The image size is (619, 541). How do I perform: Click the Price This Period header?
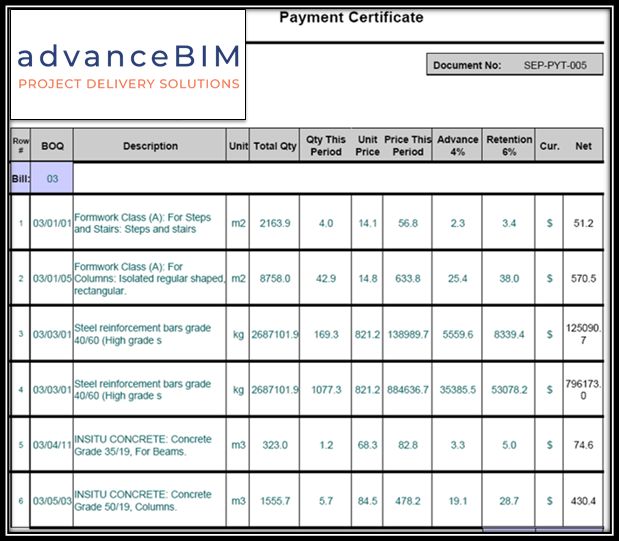pos(408,146)
